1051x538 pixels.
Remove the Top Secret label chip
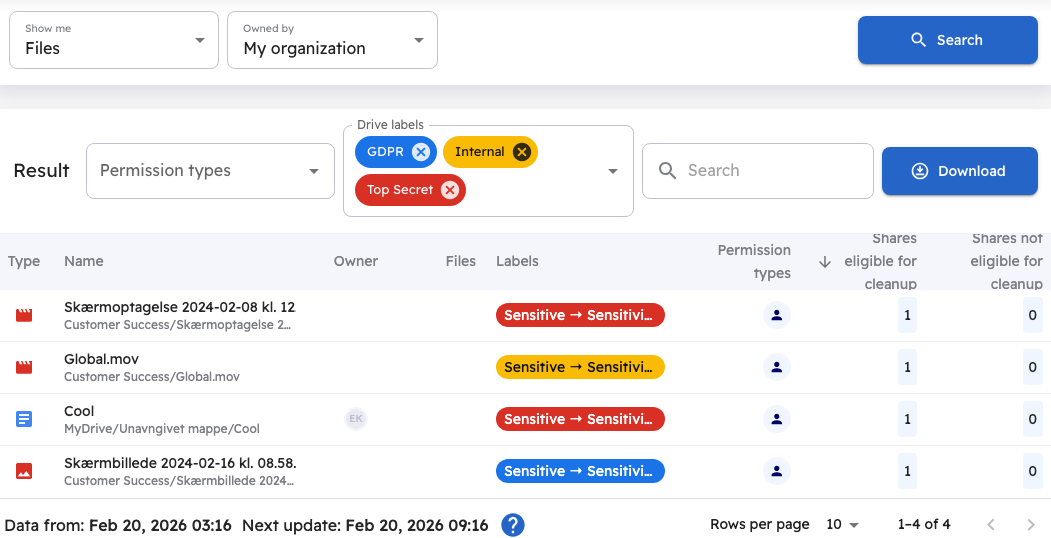[x=450, y=190]
